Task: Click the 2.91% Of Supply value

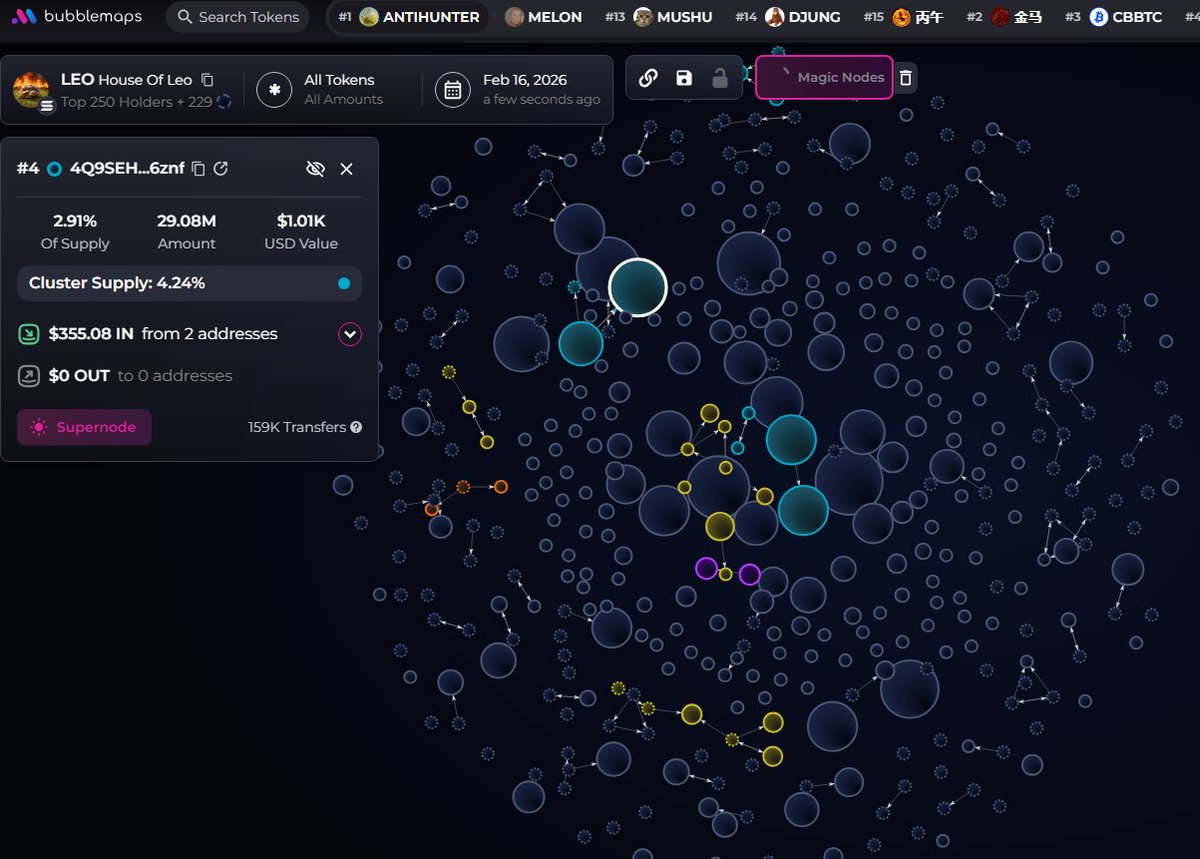Action: tap(75, 221)
